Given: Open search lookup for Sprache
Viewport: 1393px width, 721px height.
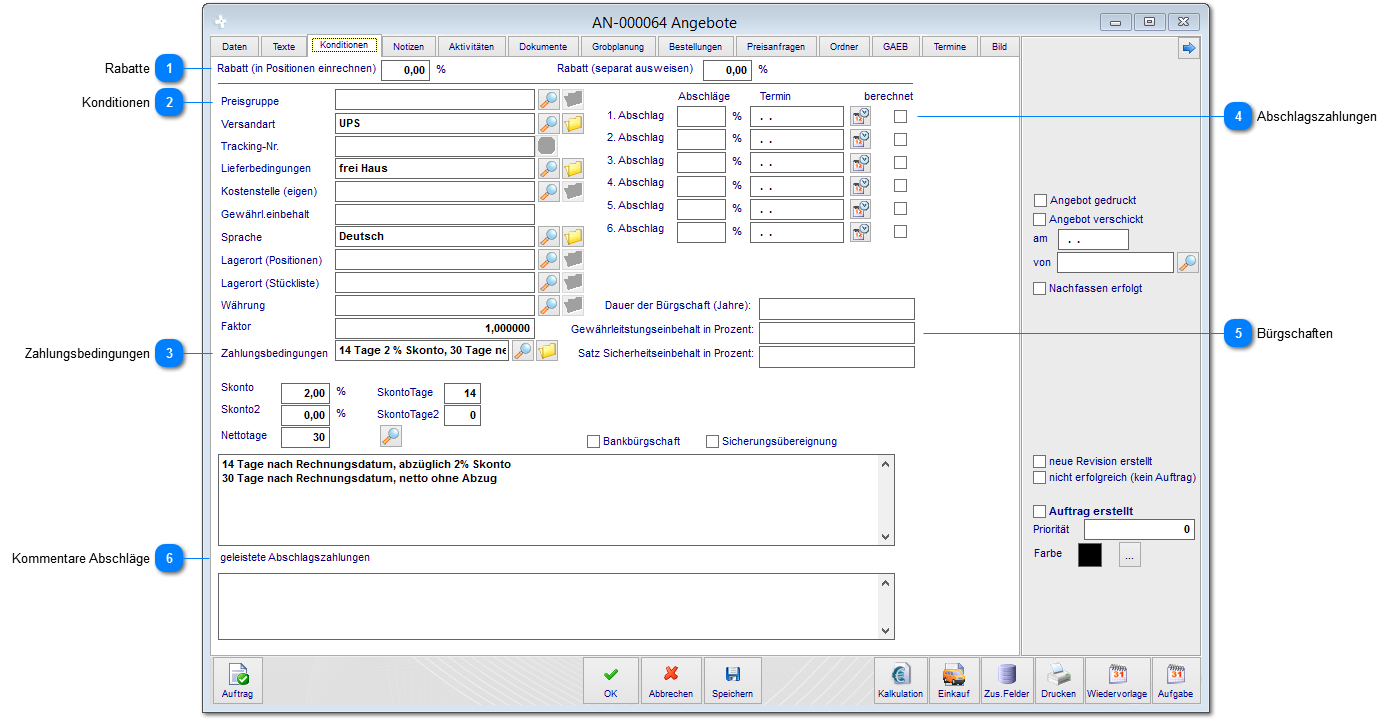Looking at the screenshot, I should tap(549, 236).
